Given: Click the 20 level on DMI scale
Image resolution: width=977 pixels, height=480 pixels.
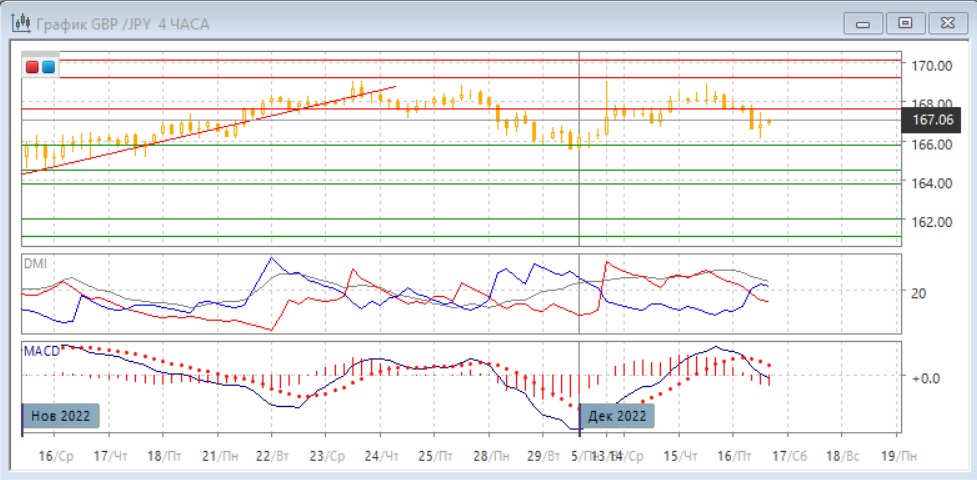Looking at the screenshot, I should coord(918,292).
